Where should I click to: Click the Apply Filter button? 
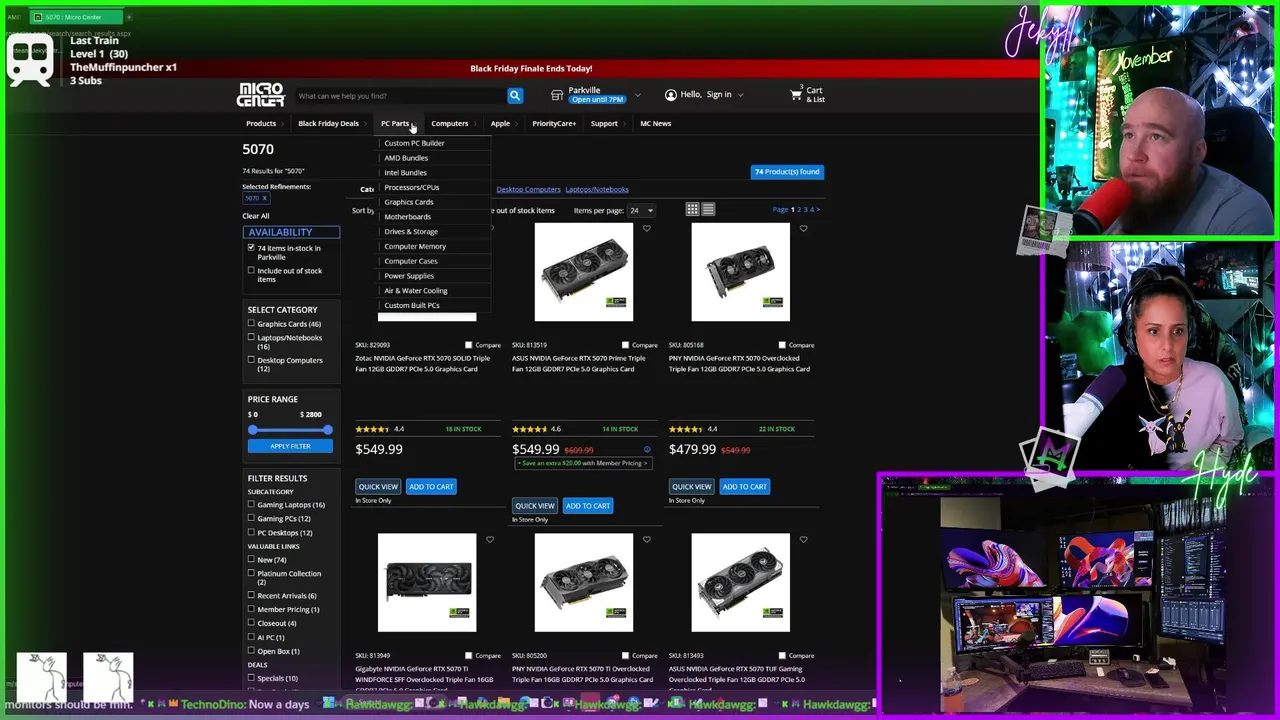290,446
